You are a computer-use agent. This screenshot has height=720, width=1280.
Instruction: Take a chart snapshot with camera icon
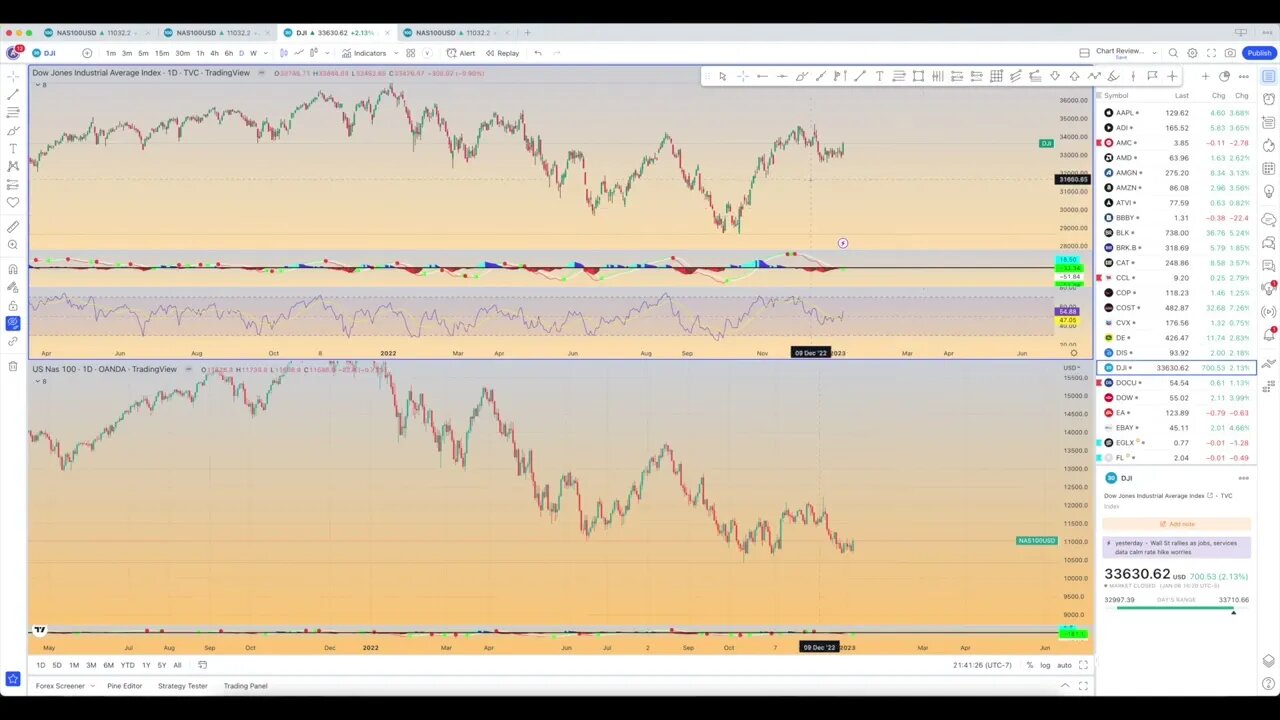pyautogui.click(x=1230, y=53)
